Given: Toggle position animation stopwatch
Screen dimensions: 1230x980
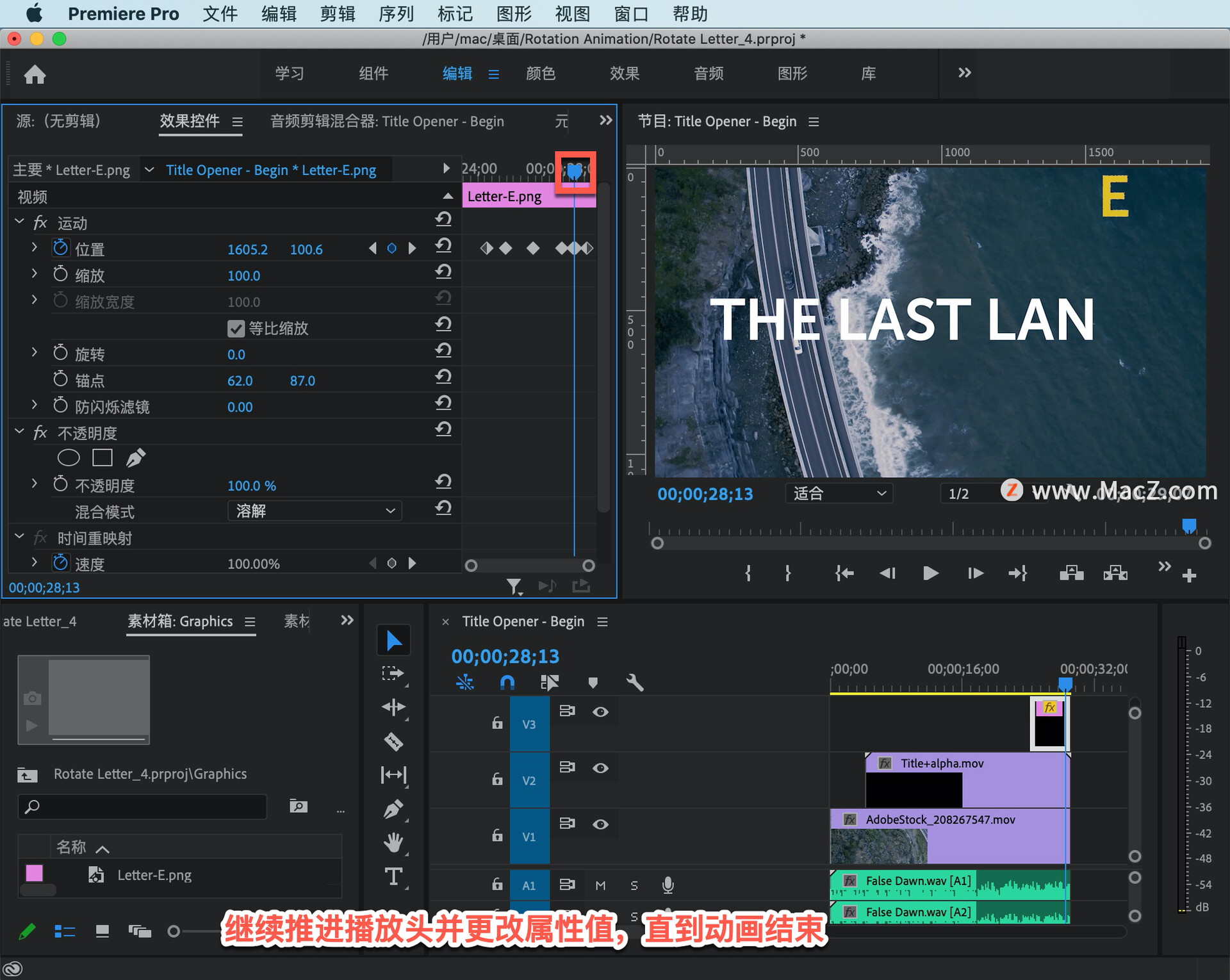Looking at the screenshot, I should pyautogui.click(x=61, y=249).
